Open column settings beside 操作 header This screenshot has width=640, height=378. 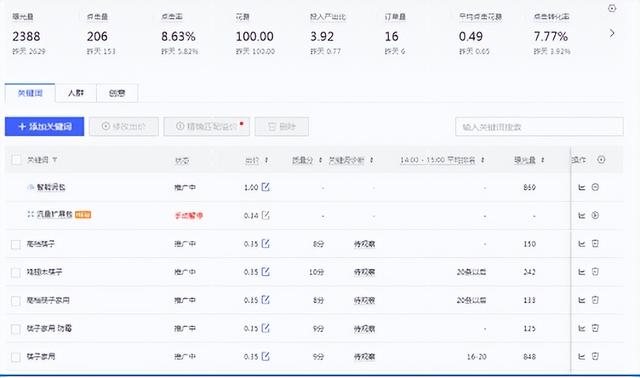coord(601,160)
